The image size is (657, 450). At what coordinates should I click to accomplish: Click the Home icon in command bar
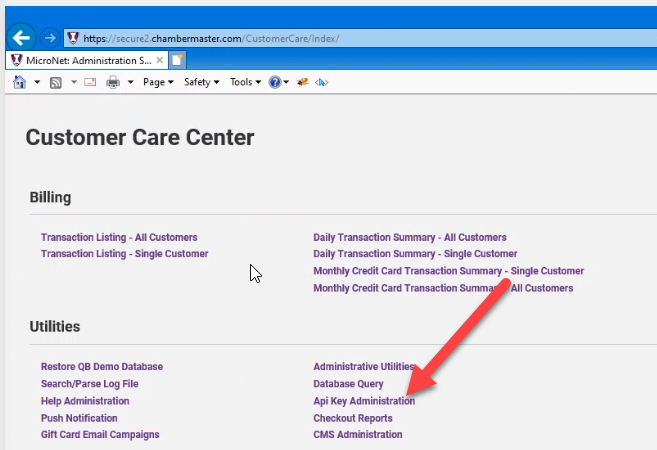click(x=19, y=82)
